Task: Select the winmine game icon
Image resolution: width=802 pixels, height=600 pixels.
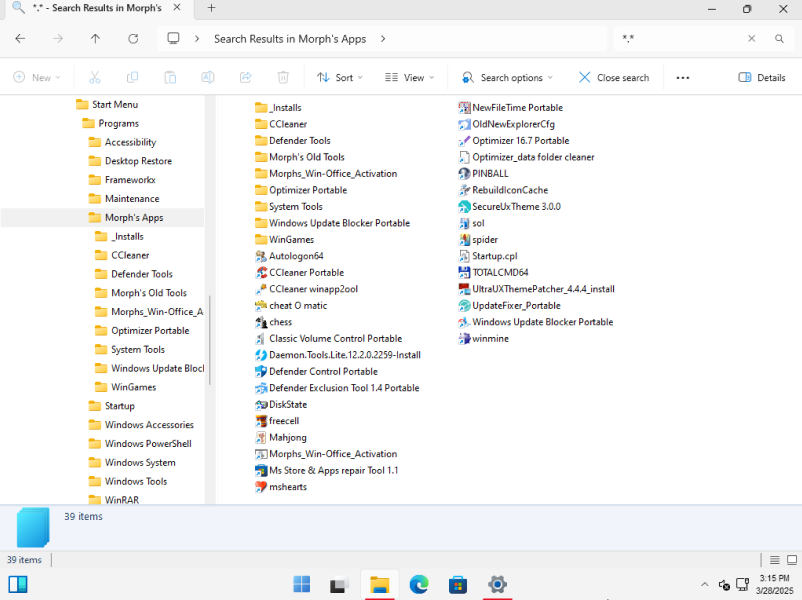Action: (x=464, y=339)
